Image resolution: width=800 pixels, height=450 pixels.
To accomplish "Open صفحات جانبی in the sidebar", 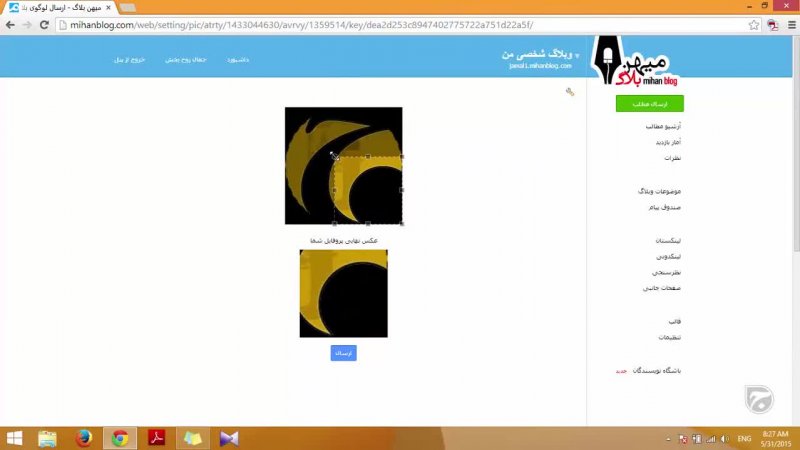I will tap(662, 288).
